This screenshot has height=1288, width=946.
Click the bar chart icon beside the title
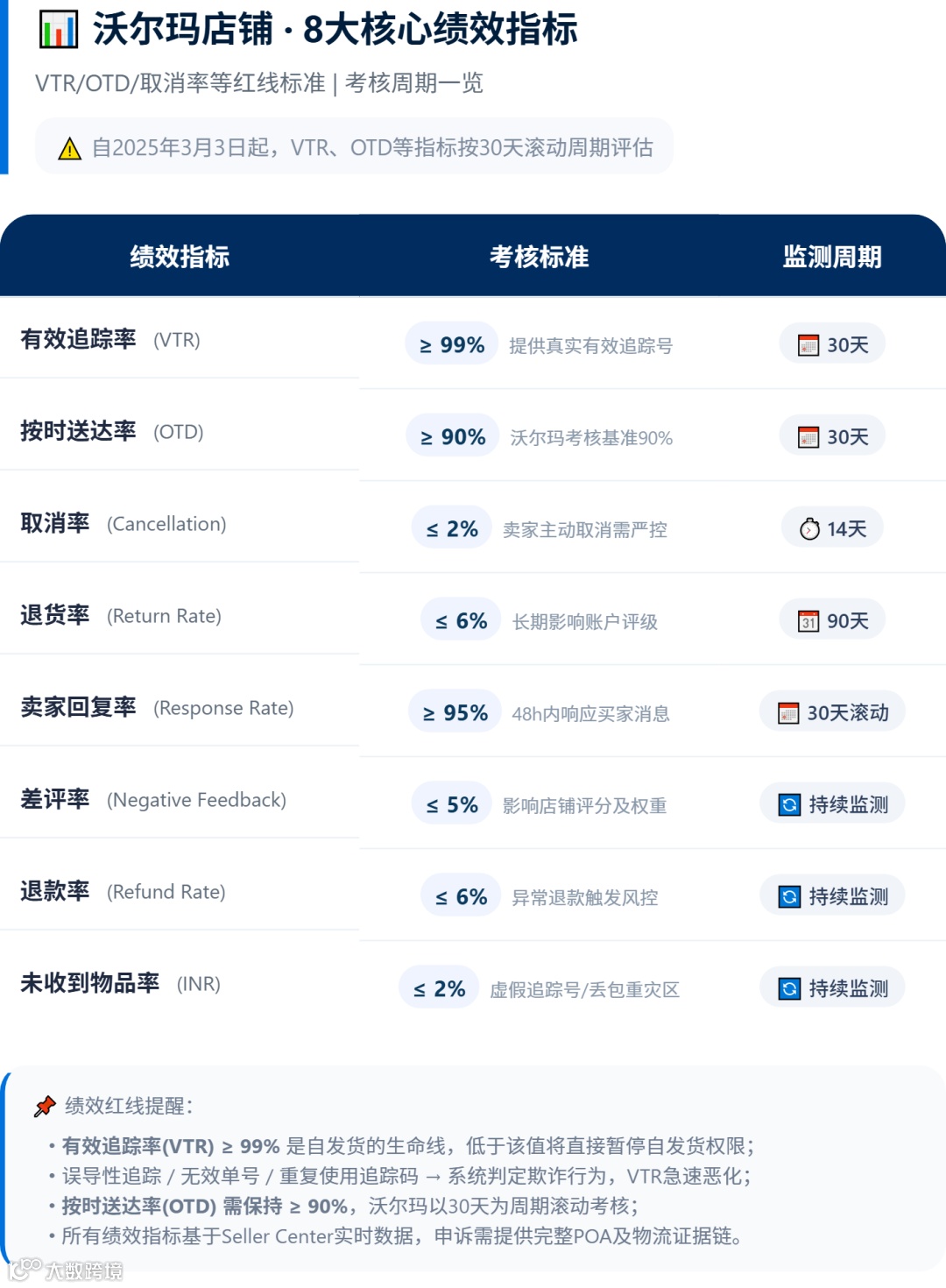(59, 29)
